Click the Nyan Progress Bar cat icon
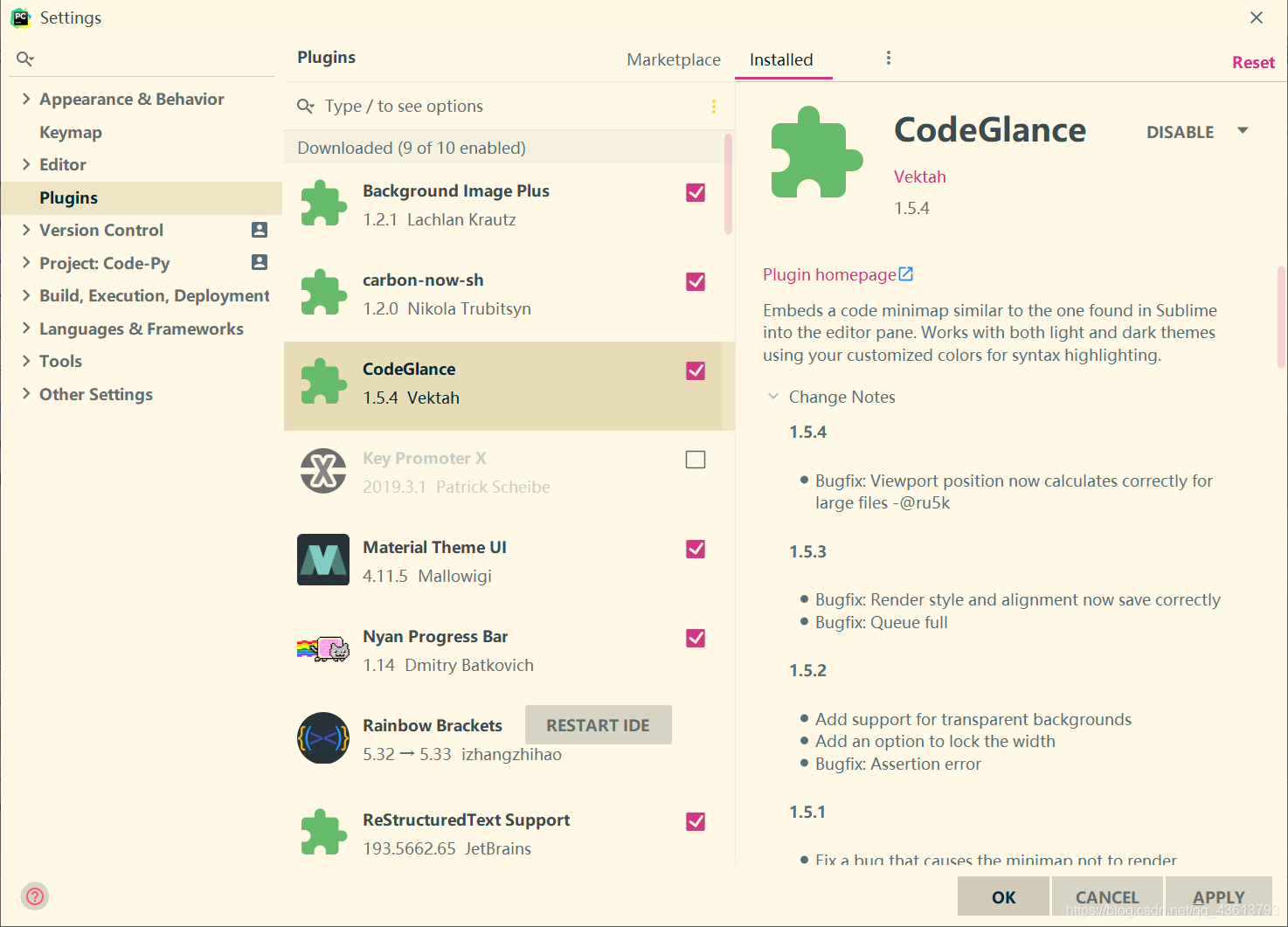The image size is (1288, 927). (323, 649)
